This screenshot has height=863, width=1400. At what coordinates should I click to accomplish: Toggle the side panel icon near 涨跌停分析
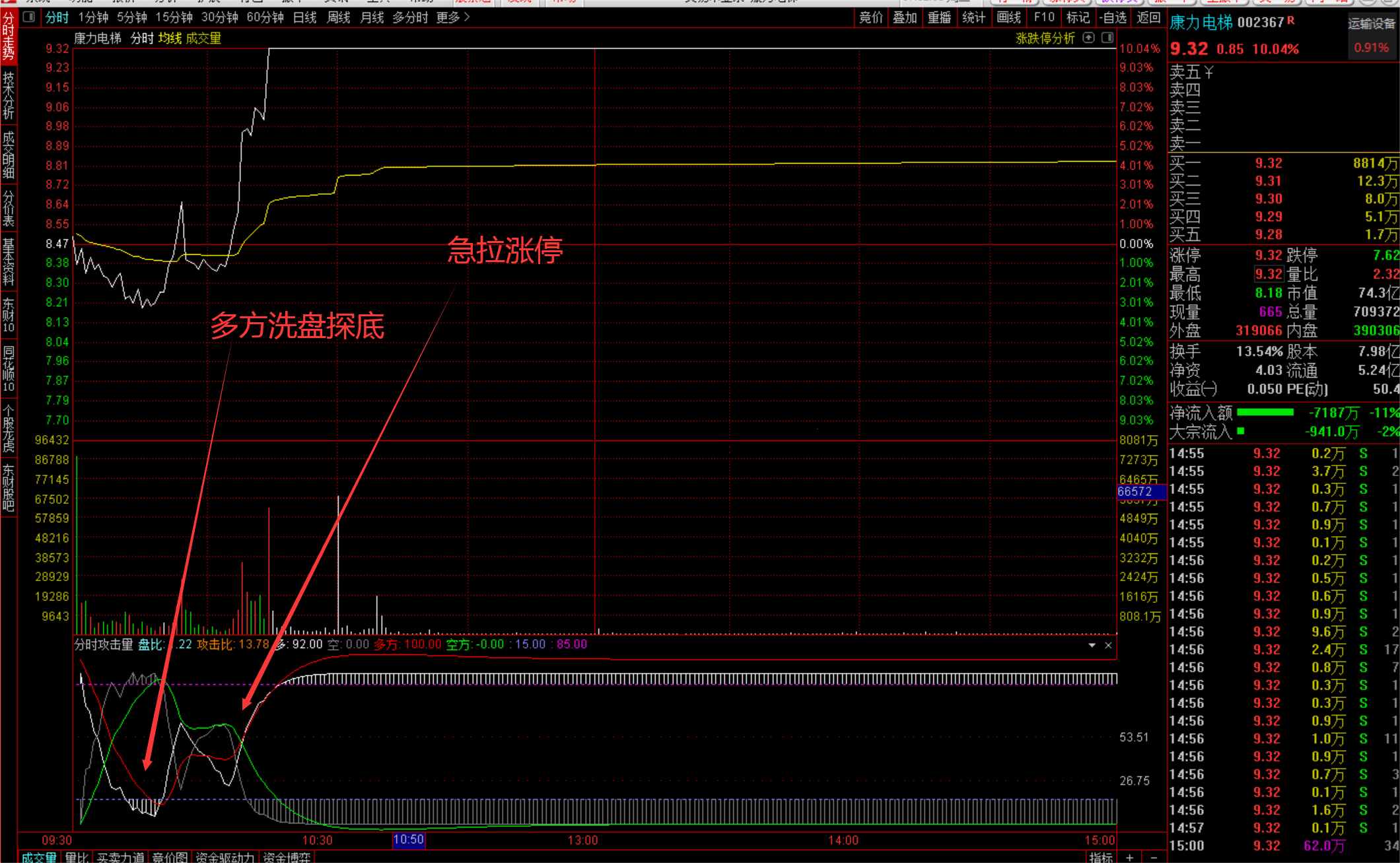tap(1107, 38)
